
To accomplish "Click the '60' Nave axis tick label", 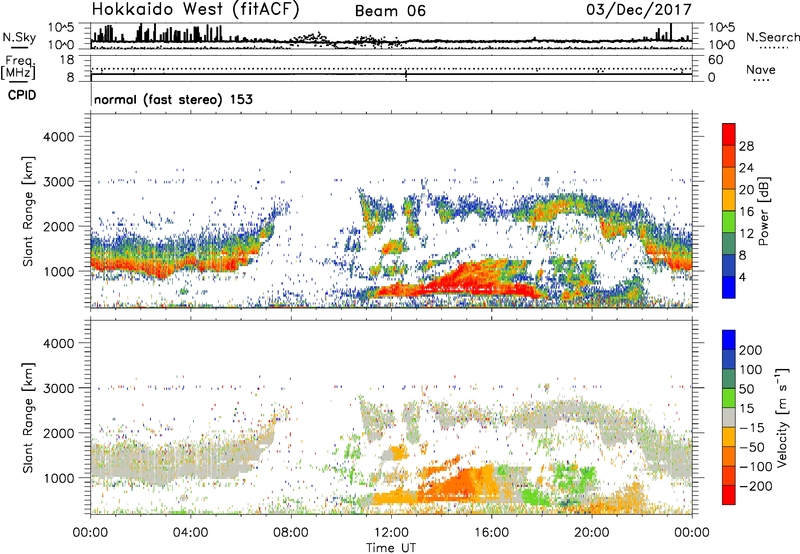I will tap(715, 60).
